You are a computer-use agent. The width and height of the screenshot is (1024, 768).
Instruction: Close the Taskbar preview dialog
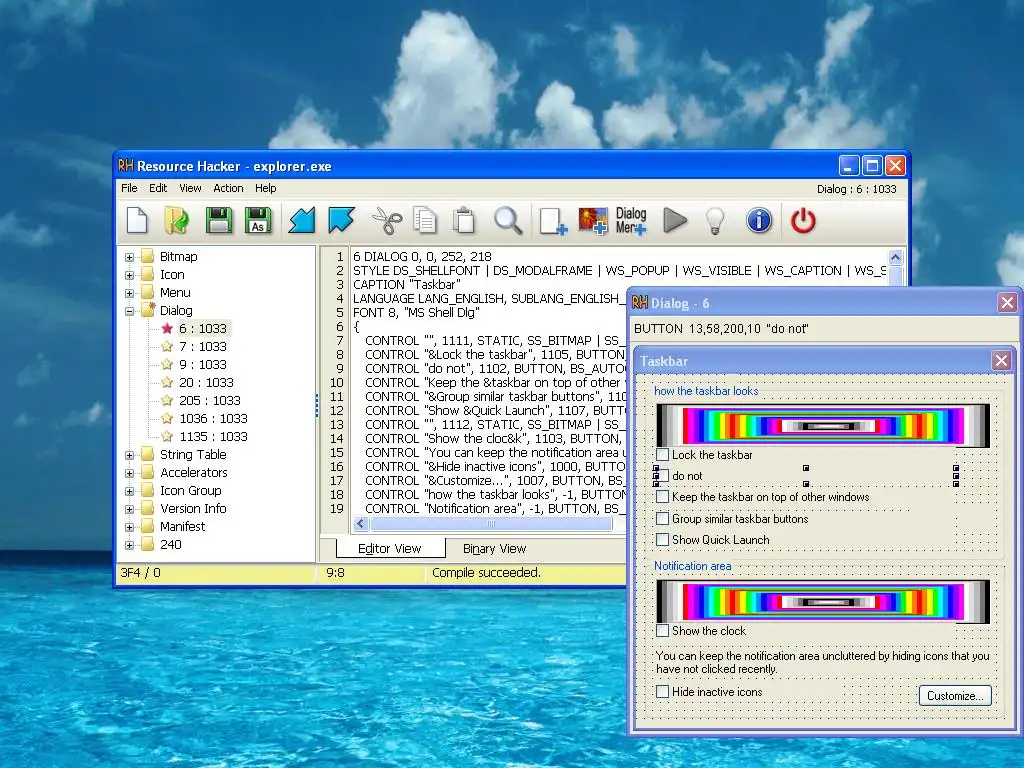click(1001, 360)
